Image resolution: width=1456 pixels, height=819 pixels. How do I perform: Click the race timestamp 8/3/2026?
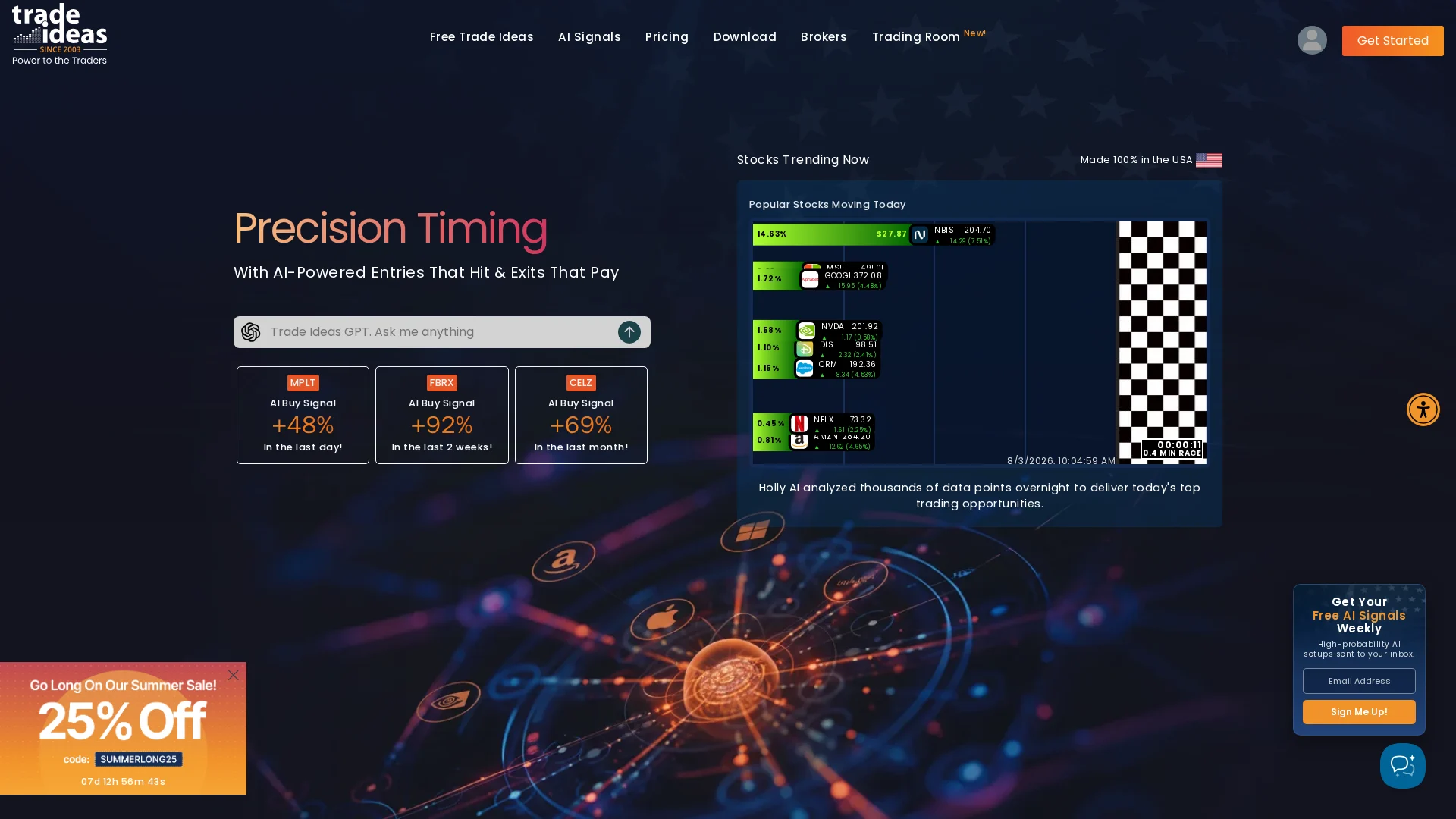pyautogui.click(x=1062, y=461)
